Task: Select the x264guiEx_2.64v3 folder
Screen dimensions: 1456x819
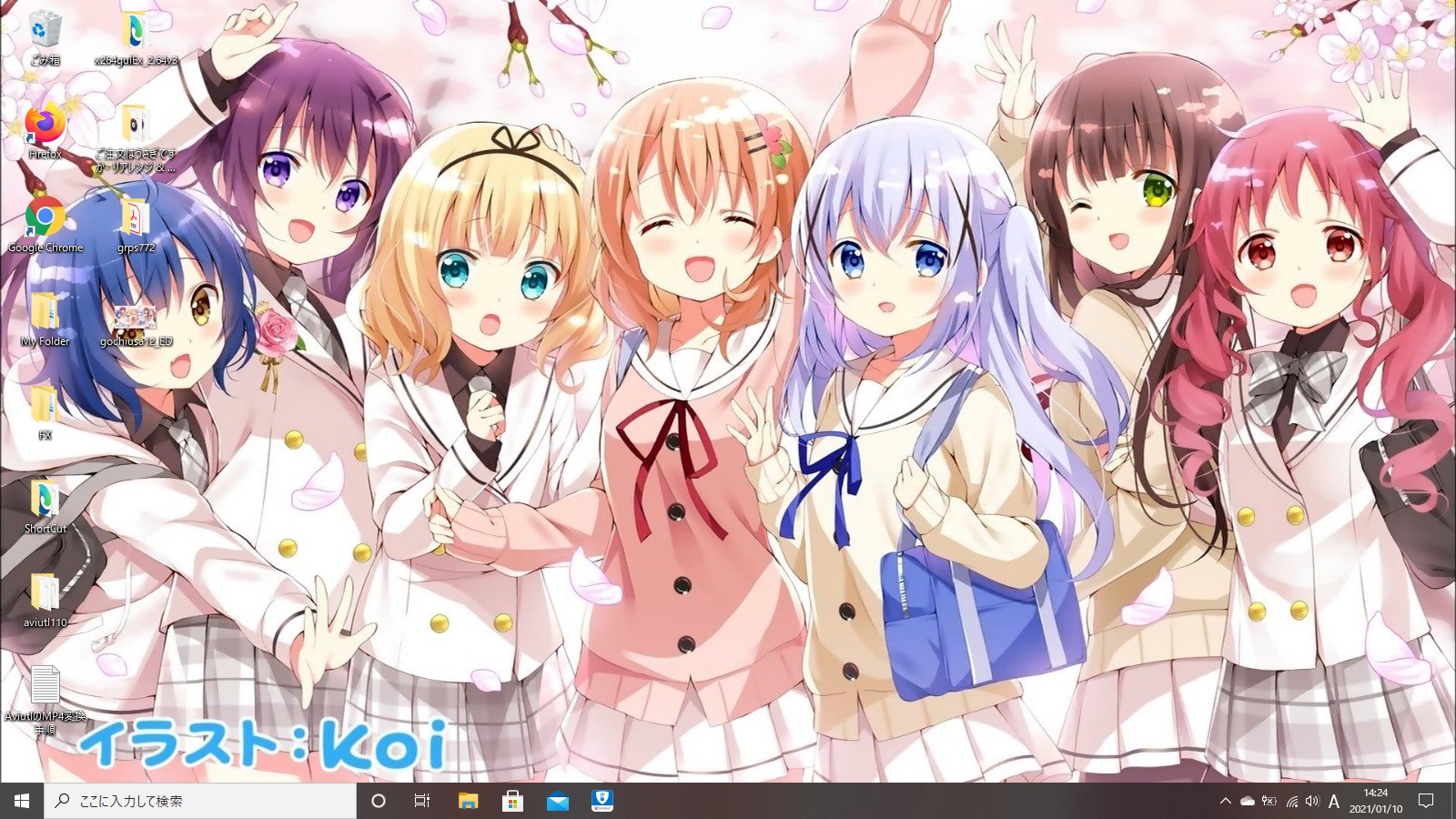Action: pyautogui.click(x=136, y=38)
